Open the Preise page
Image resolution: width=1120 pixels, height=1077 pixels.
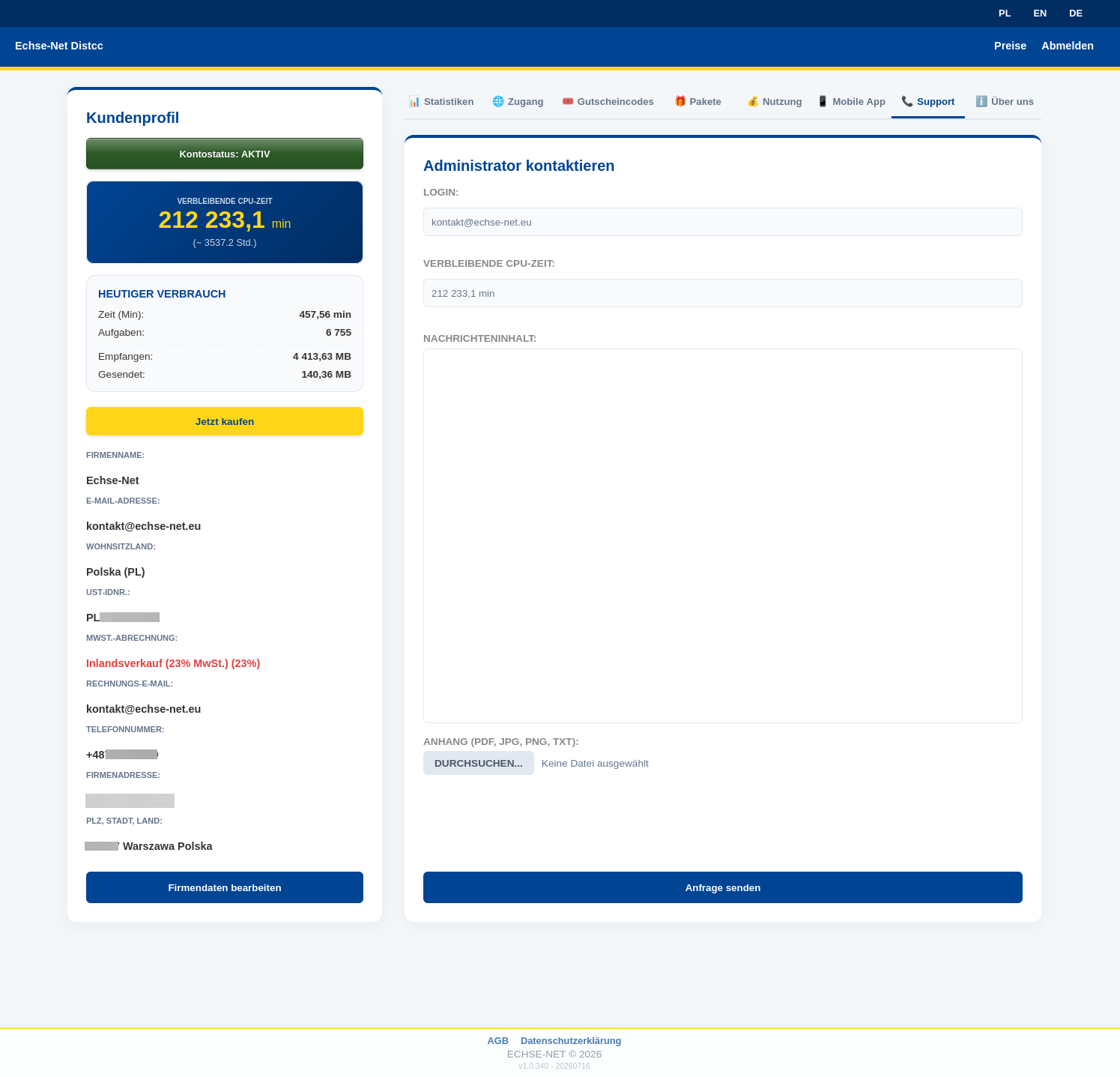click(x=1010, y=46)
